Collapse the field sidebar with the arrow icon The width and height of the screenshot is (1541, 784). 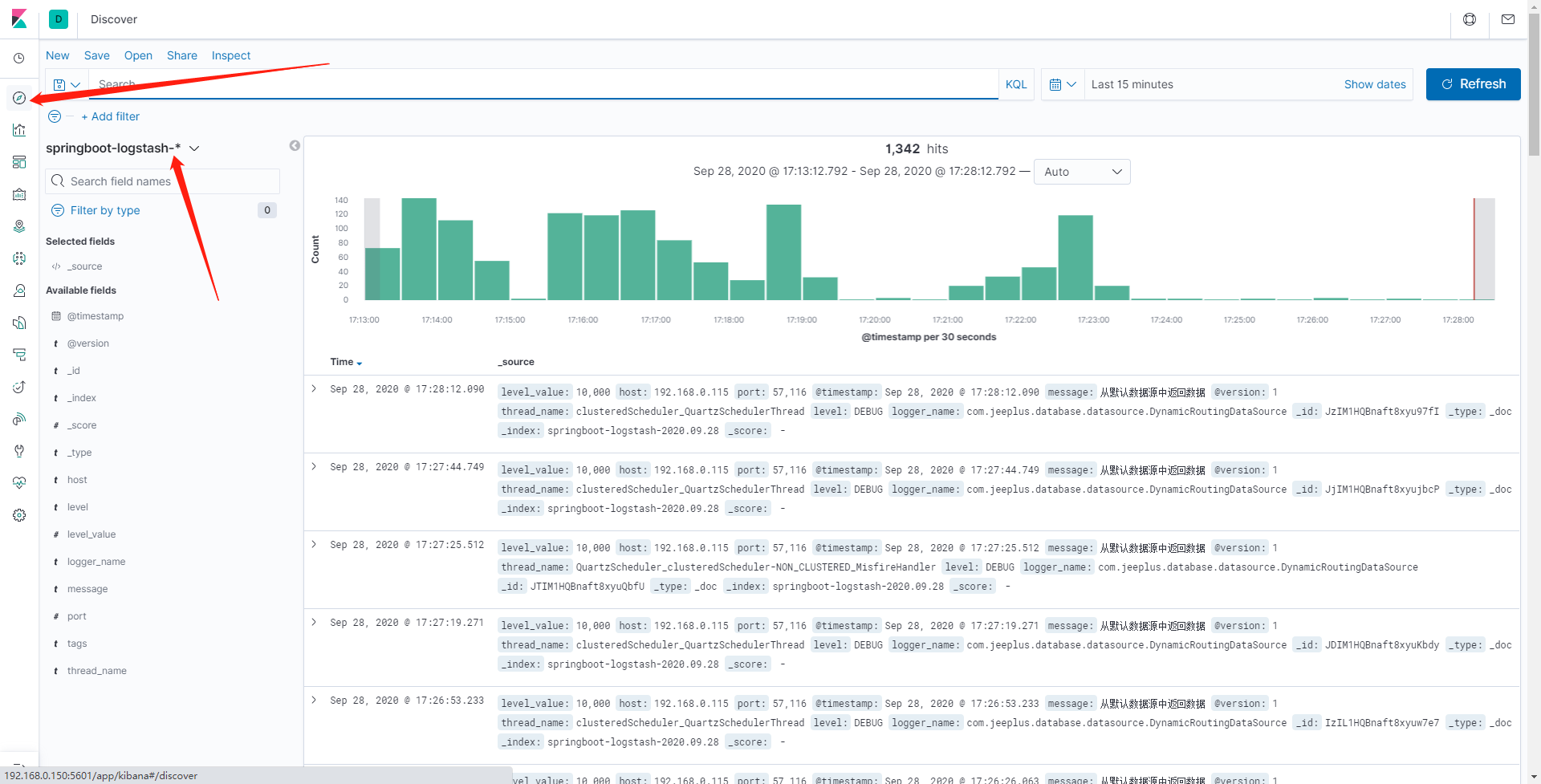click(x=295, y=145)
